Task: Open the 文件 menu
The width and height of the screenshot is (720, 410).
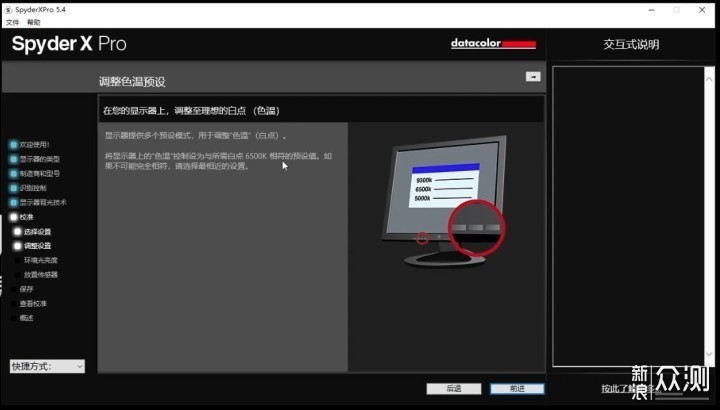Action: 12,22
